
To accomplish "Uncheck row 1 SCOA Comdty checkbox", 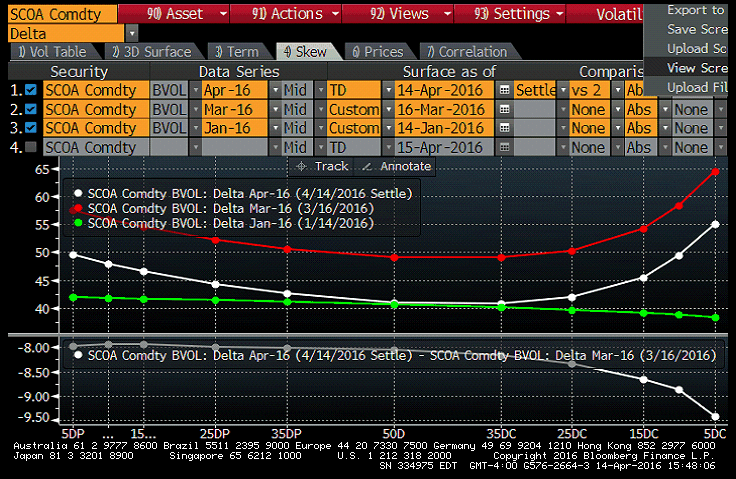I will (x=30, y=90).
